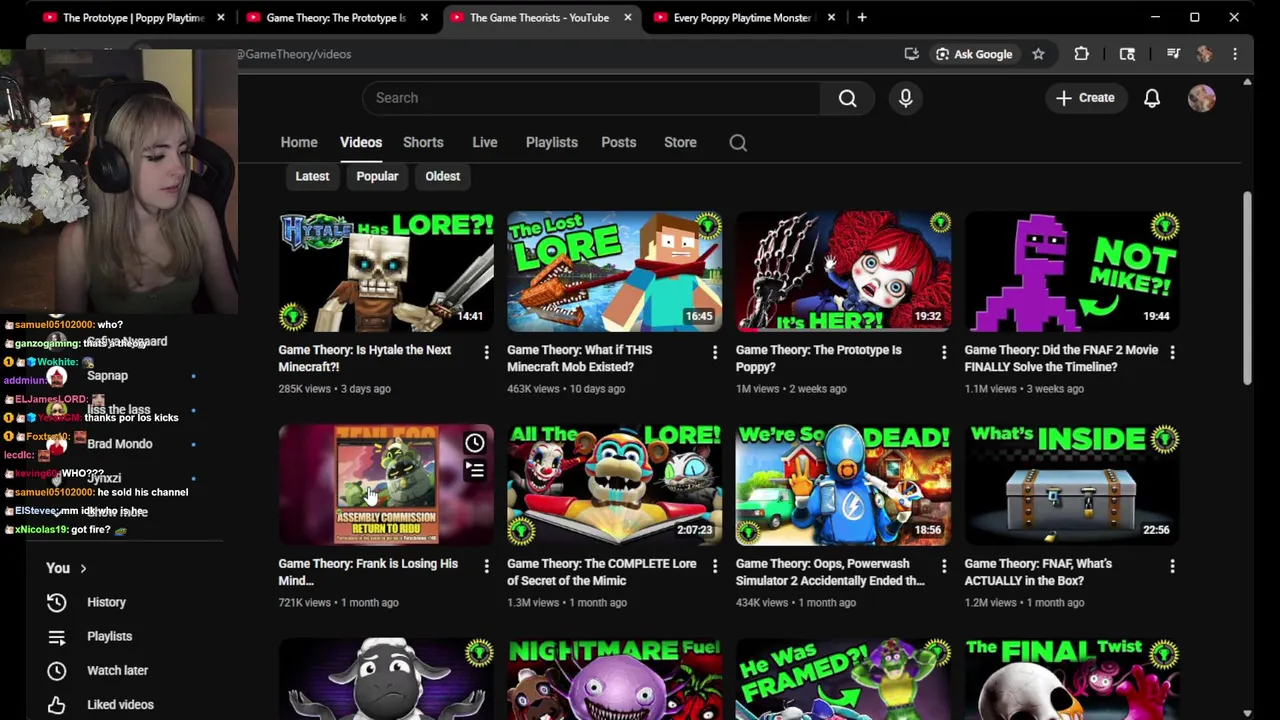Click the search magnifier button

[847, 98]
